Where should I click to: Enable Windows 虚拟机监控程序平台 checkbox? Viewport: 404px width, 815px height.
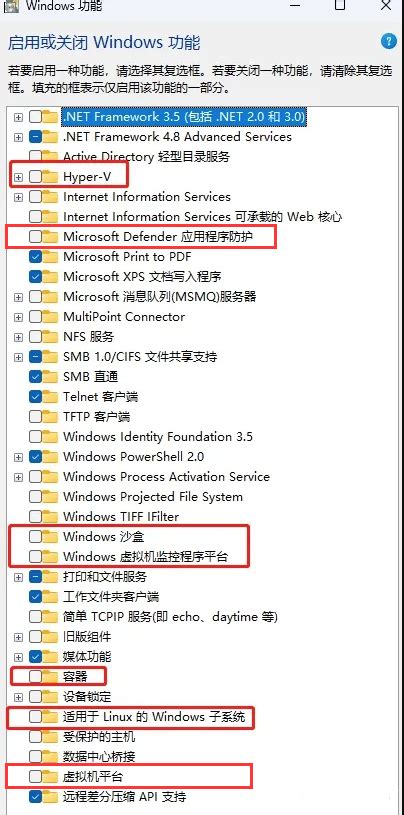click(36, 557)
